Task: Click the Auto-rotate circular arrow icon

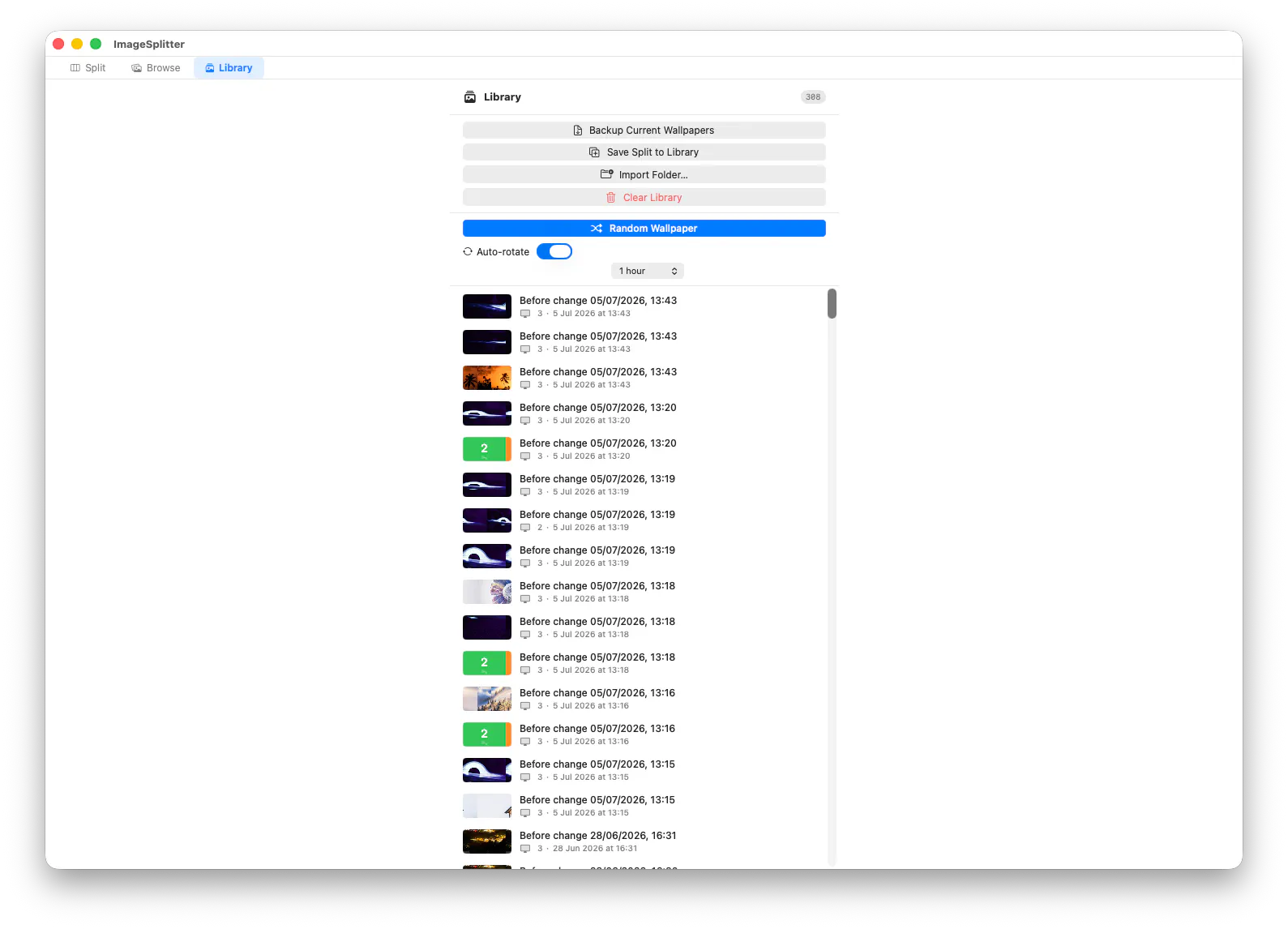Action: (468, 251)
